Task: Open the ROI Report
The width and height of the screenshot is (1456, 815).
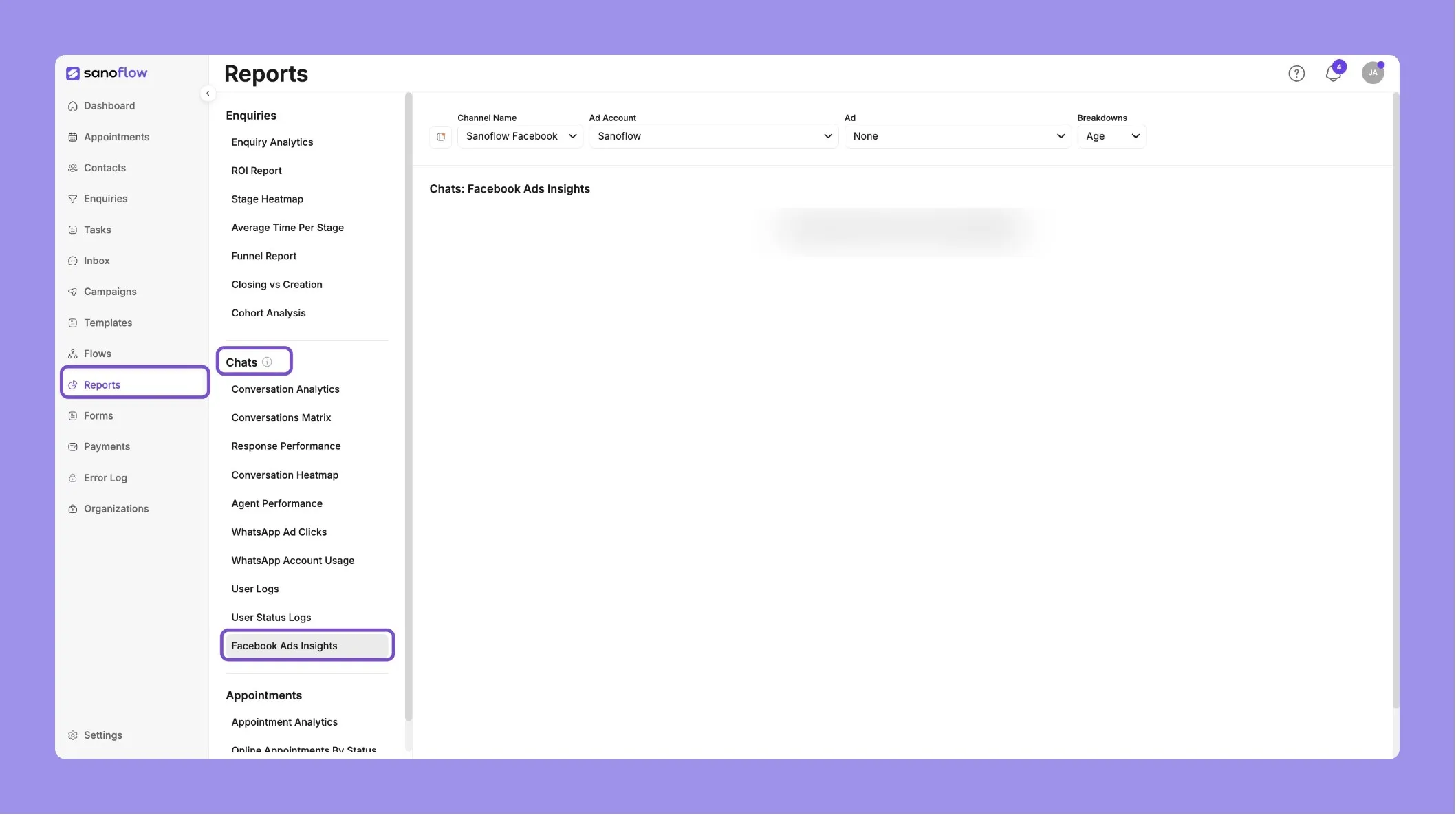Action: tap(257, 171)
